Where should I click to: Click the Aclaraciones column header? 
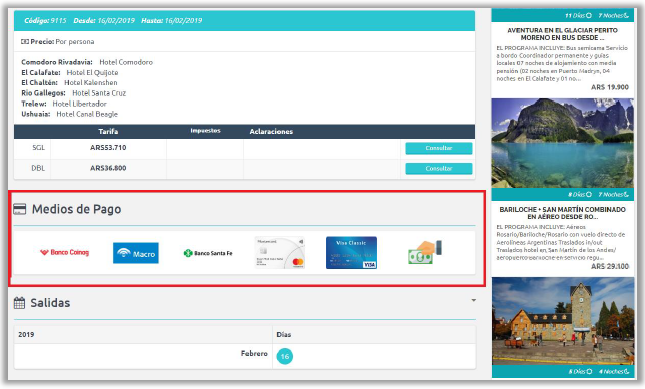[271, 132]
